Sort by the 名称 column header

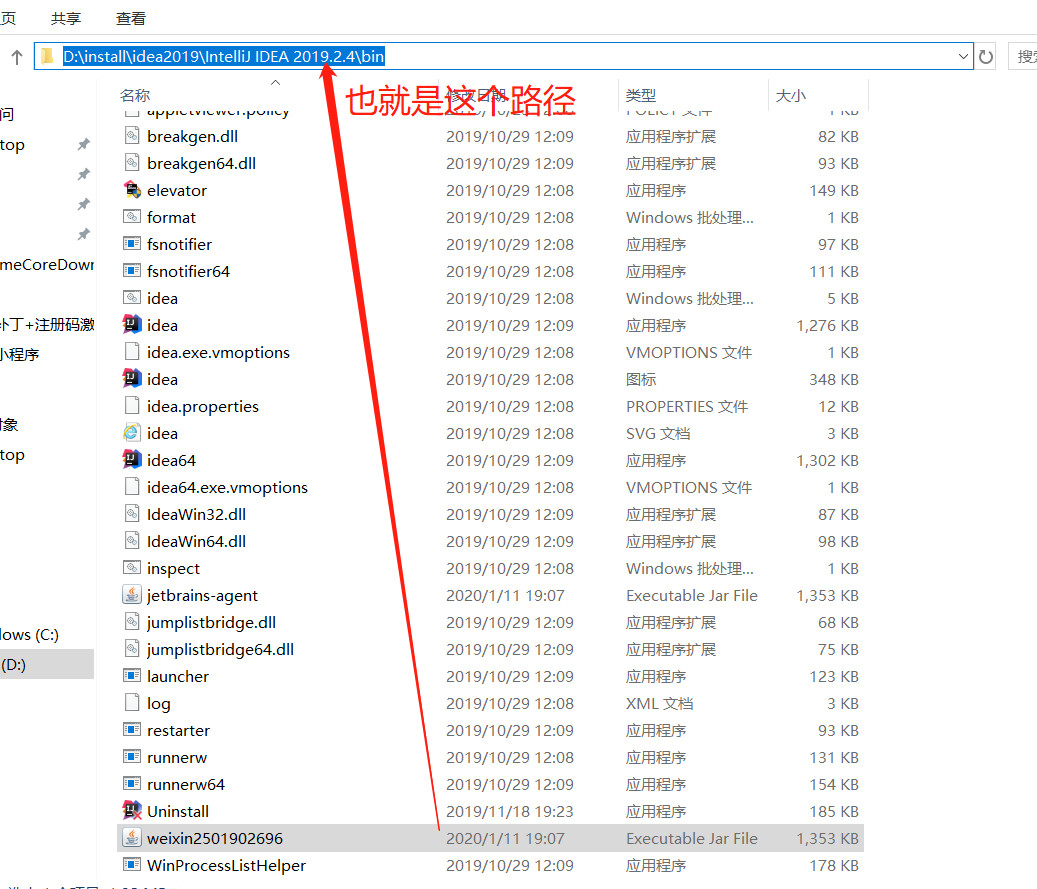point(135,96)
